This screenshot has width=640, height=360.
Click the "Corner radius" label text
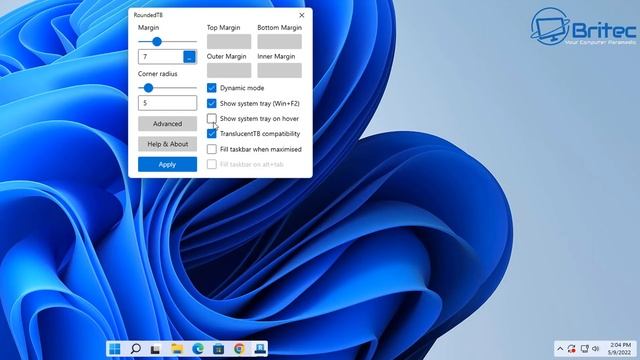coord(158,74)
